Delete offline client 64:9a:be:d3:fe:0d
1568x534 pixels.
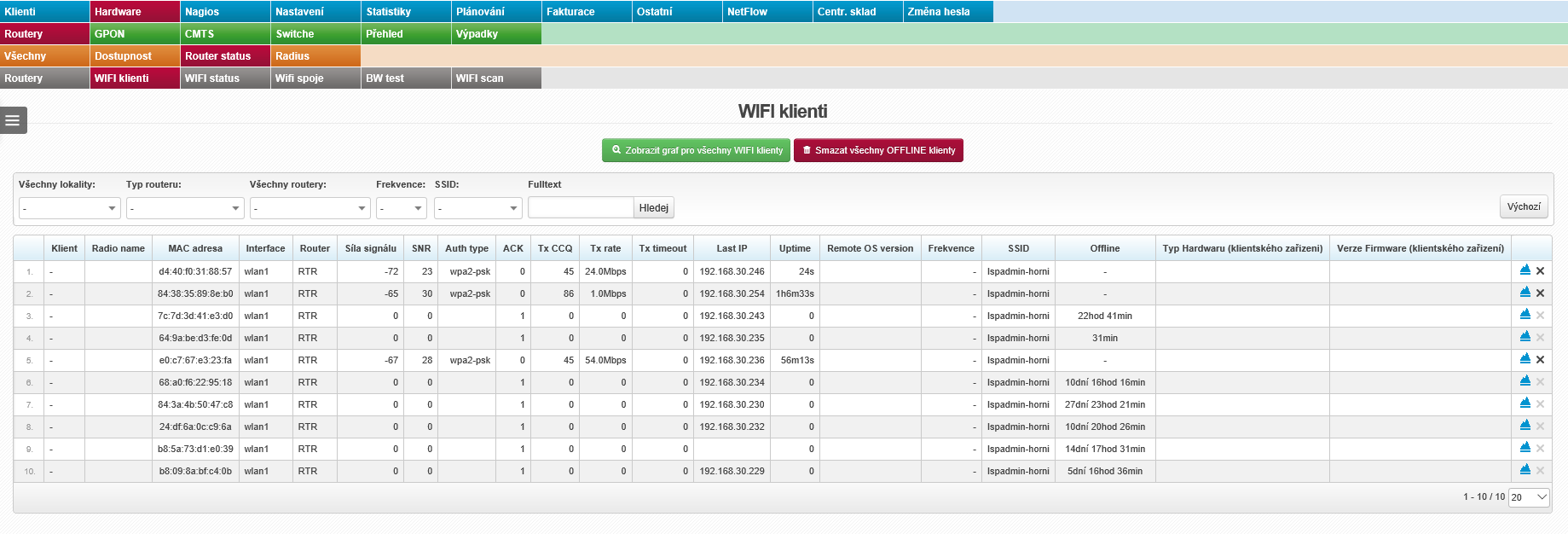point(1541,338)
